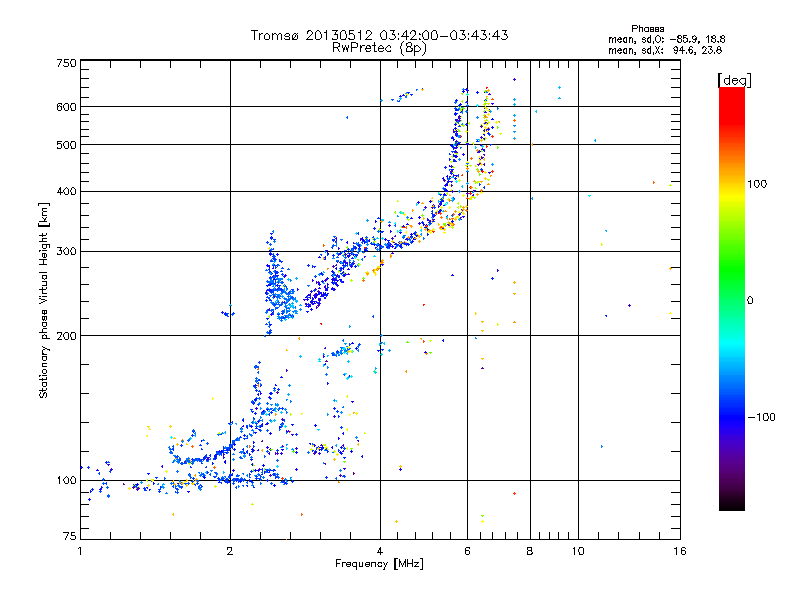The width and height of the screenshot is (800, 600).
Task: Click the x-axis tick label '8'
Action: tap(530, 551)
